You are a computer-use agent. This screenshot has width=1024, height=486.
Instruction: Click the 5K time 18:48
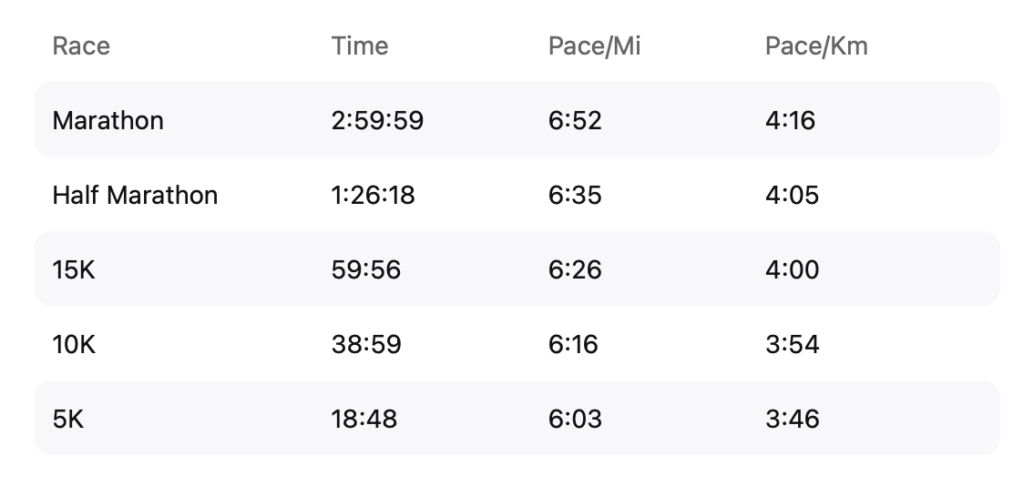click(x=364, y=419)
